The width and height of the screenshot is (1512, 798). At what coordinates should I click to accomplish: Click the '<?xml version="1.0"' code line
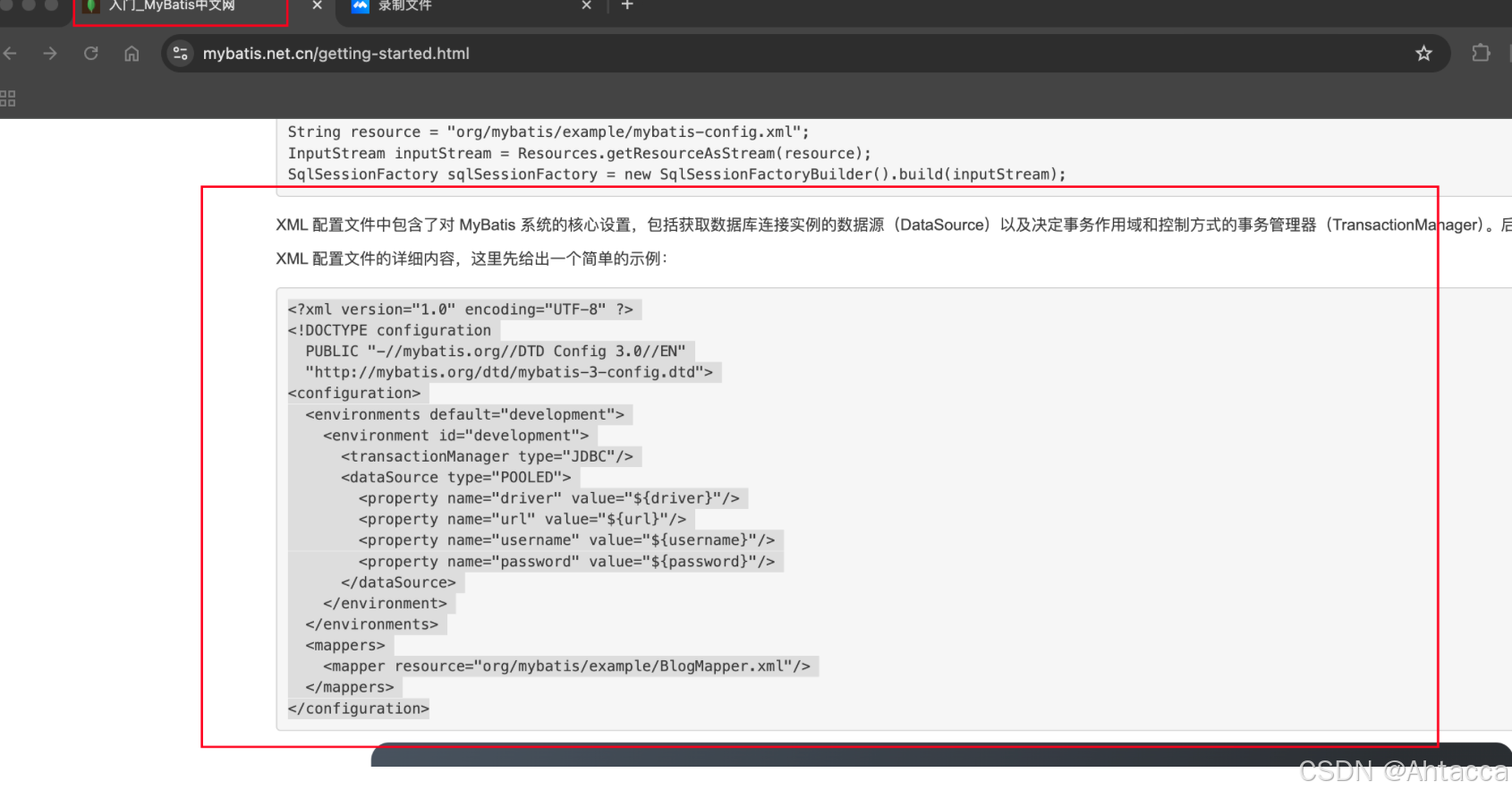pos(461,310)
